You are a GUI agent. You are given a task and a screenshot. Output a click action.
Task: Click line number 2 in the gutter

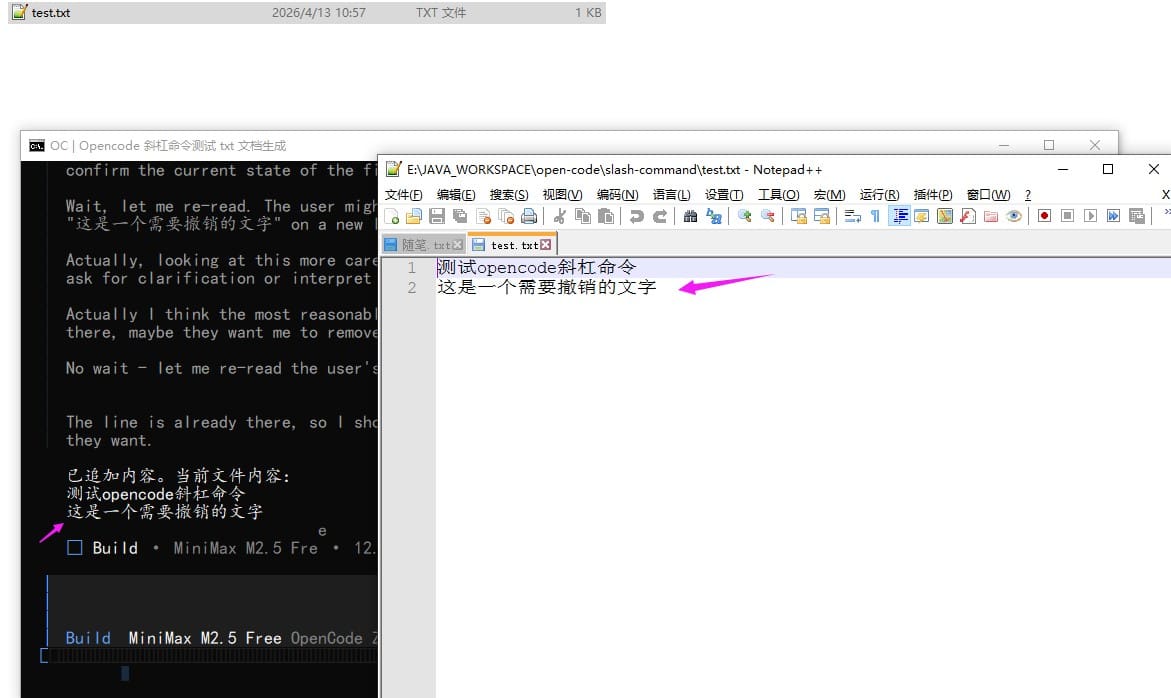click(x=411, y=287)
